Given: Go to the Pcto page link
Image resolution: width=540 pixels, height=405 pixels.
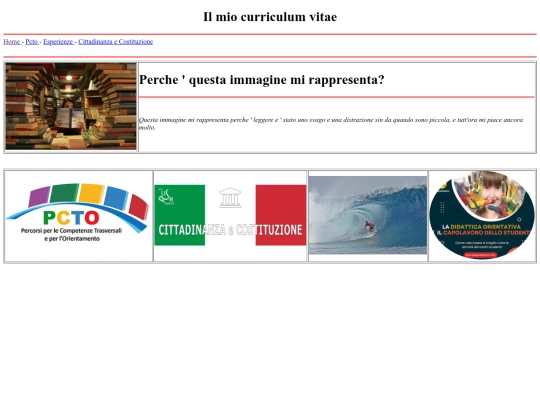Looking at the screenshot, I should click(32, 42).
